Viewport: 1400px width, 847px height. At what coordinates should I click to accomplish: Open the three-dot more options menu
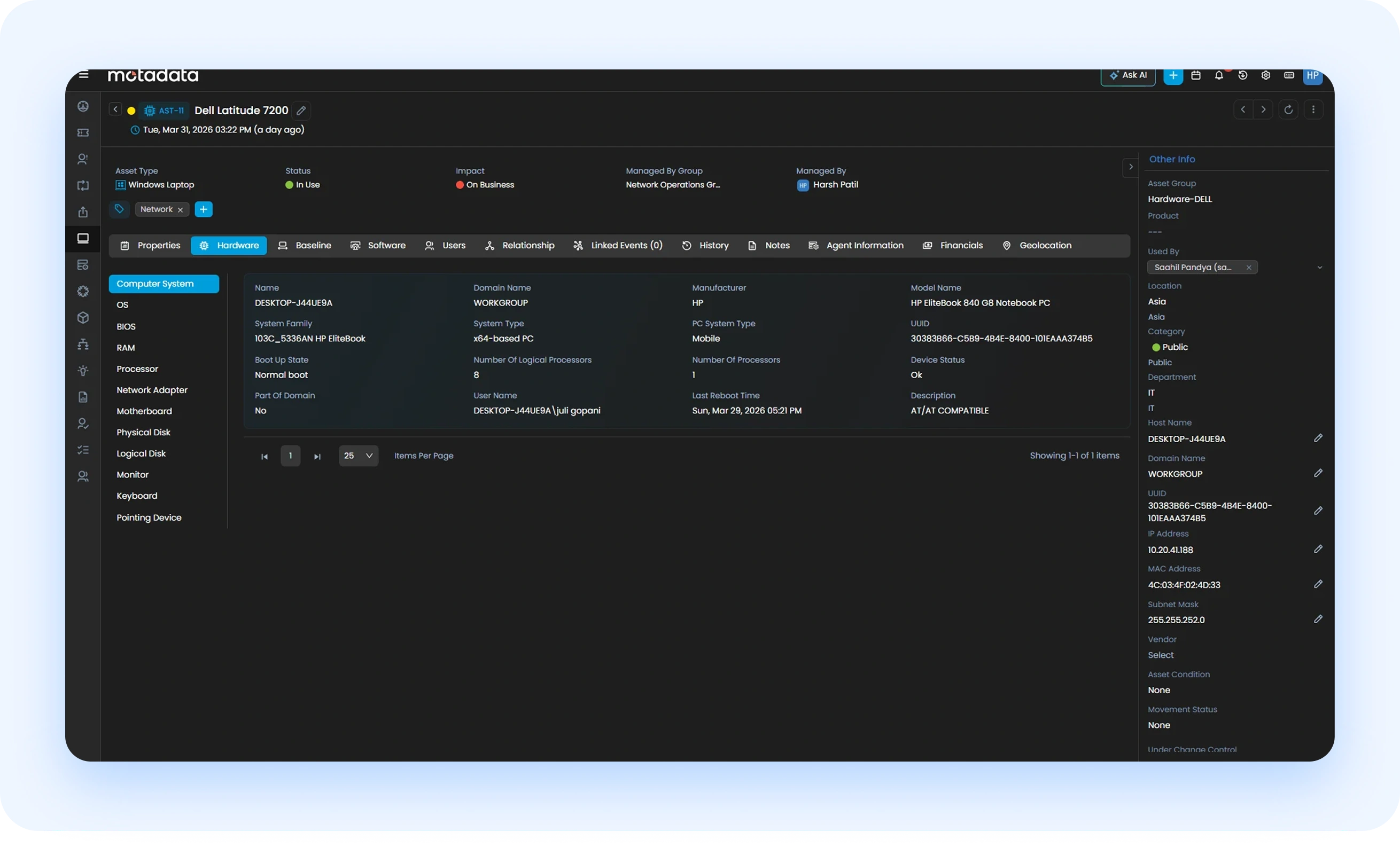[x=1313, y=110]
